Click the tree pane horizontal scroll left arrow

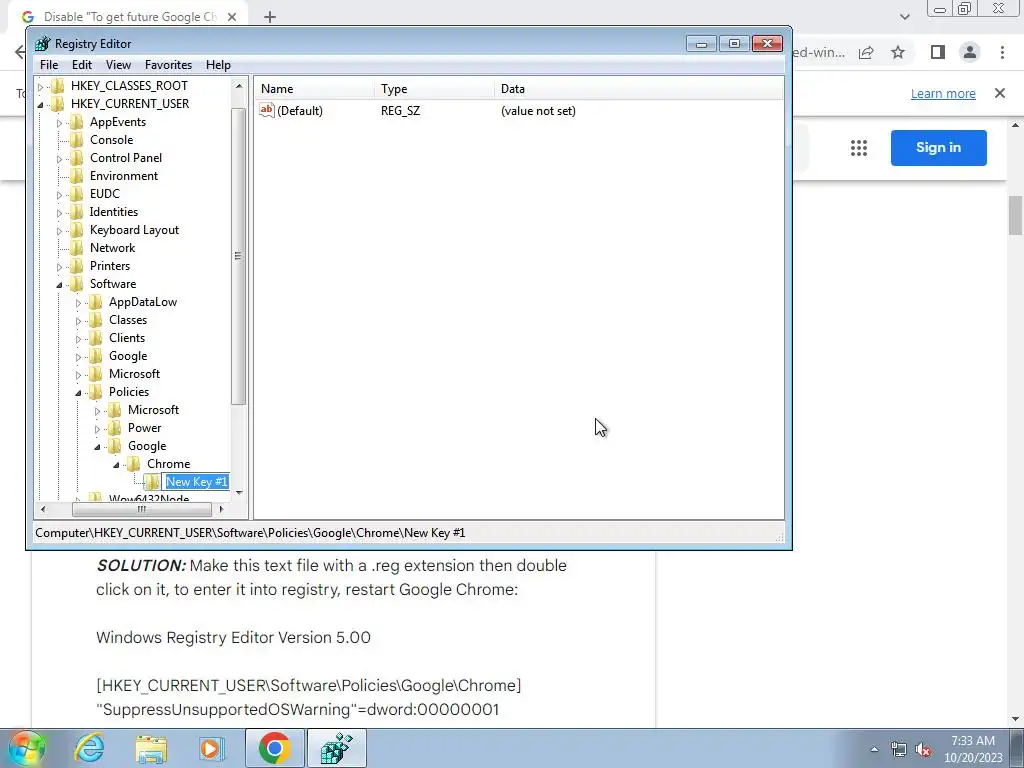tap(43, 509)
